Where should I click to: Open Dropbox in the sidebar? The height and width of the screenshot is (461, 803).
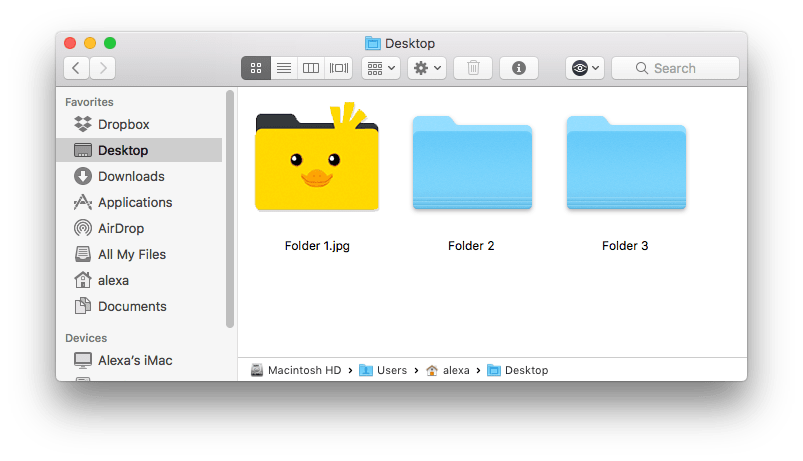tap(139, 124)
